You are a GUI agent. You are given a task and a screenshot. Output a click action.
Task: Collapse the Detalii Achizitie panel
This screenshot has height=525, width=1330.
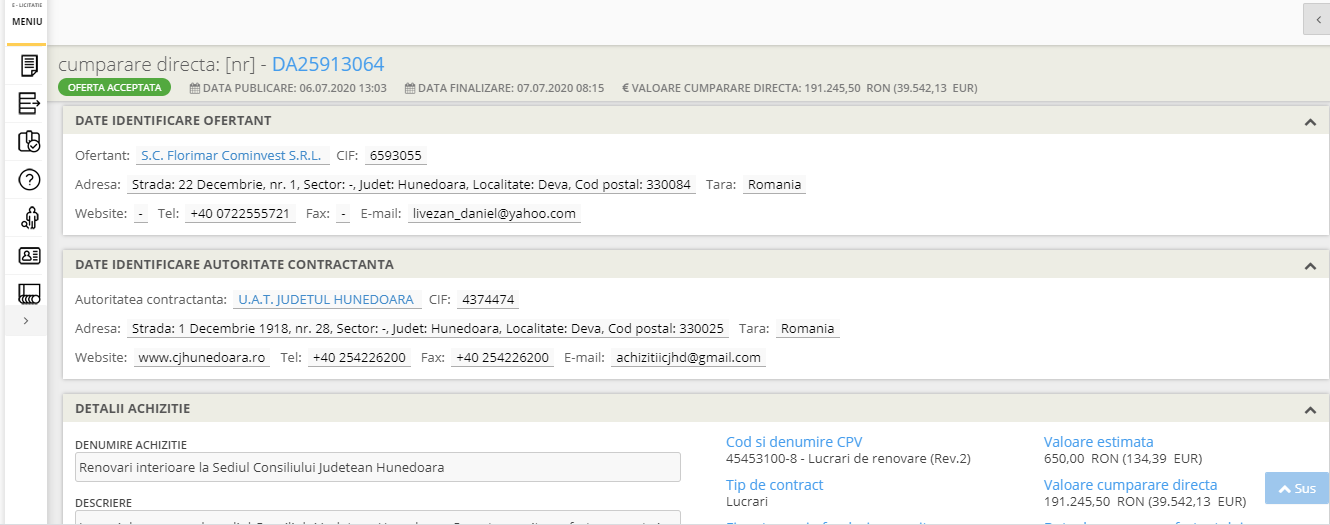pos(1309,410)
